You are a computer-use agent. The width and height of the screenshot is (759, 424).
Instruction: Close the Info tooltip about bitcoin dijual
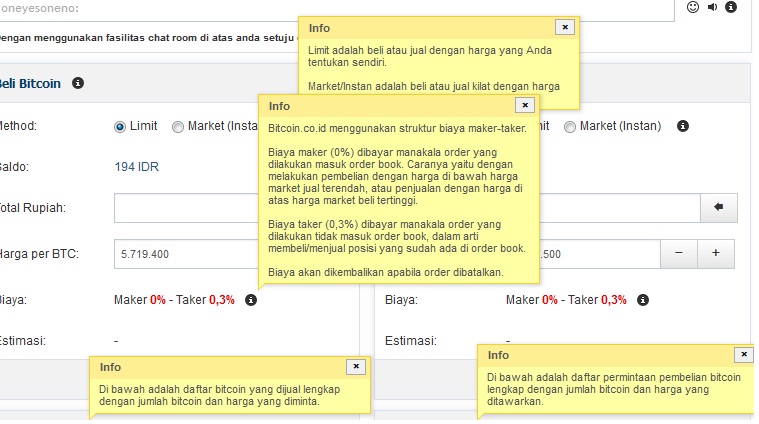click(x=356, y=366)
